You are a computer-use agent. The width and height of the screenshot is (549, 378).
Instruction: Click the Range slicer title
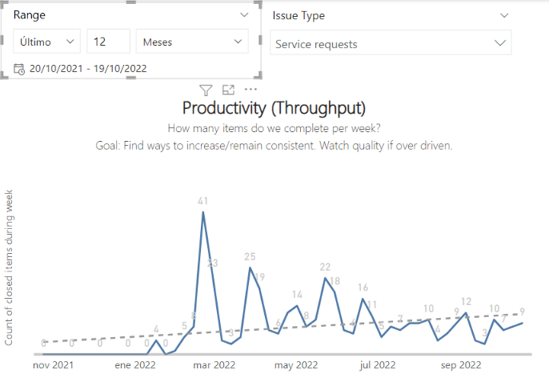click(29, 15)
